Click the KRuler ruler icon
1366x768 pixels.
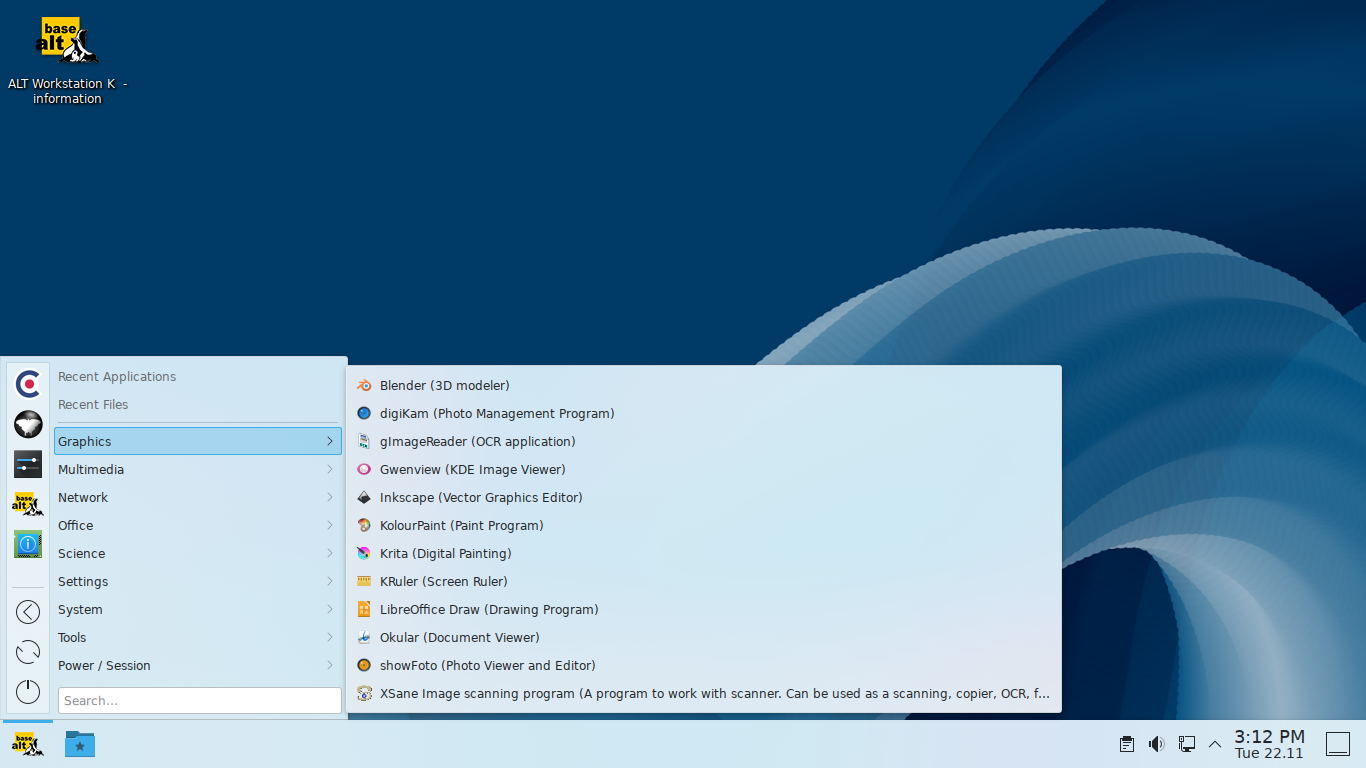point(364,581)
